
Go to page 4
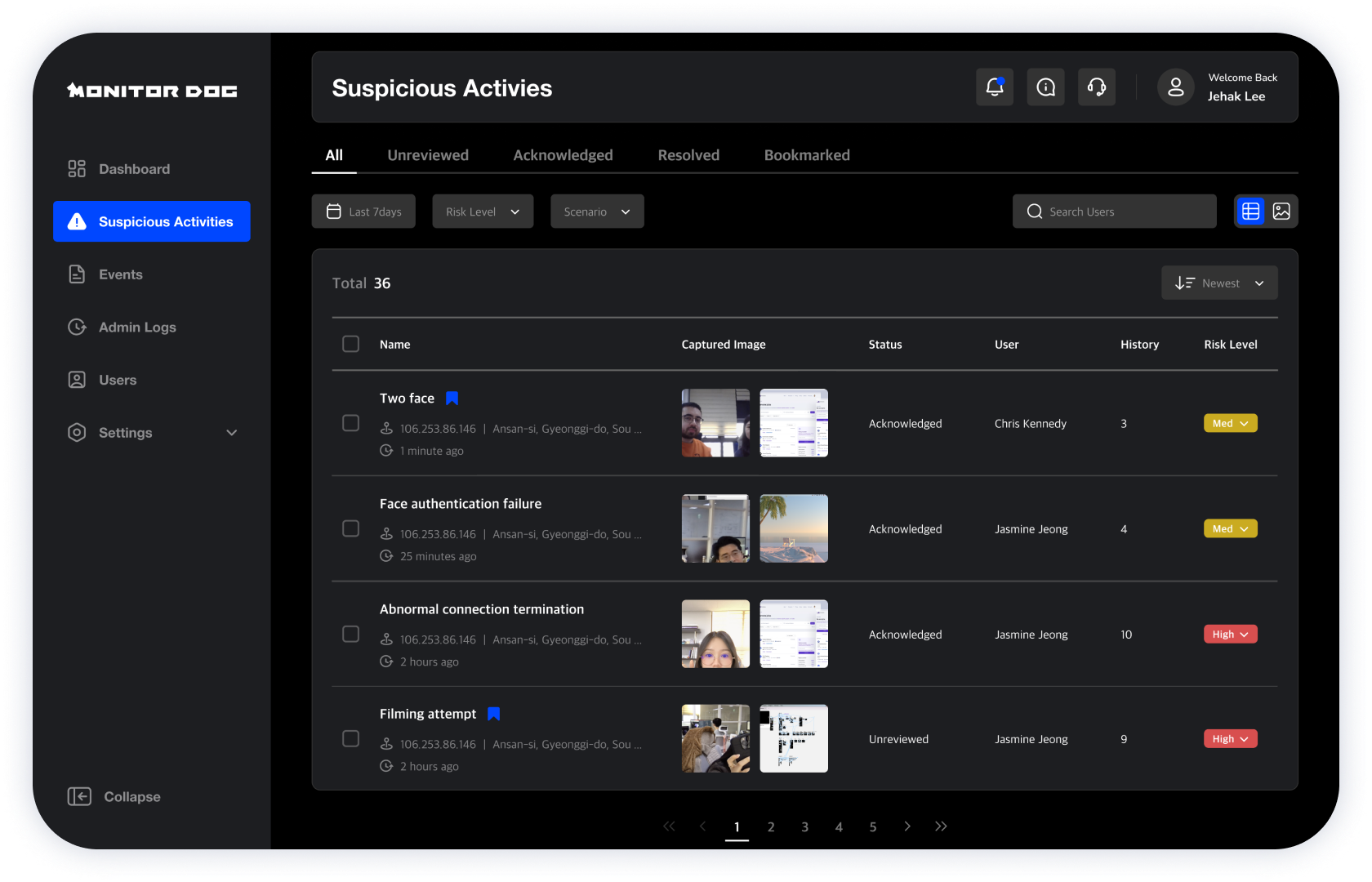[839, 827]
